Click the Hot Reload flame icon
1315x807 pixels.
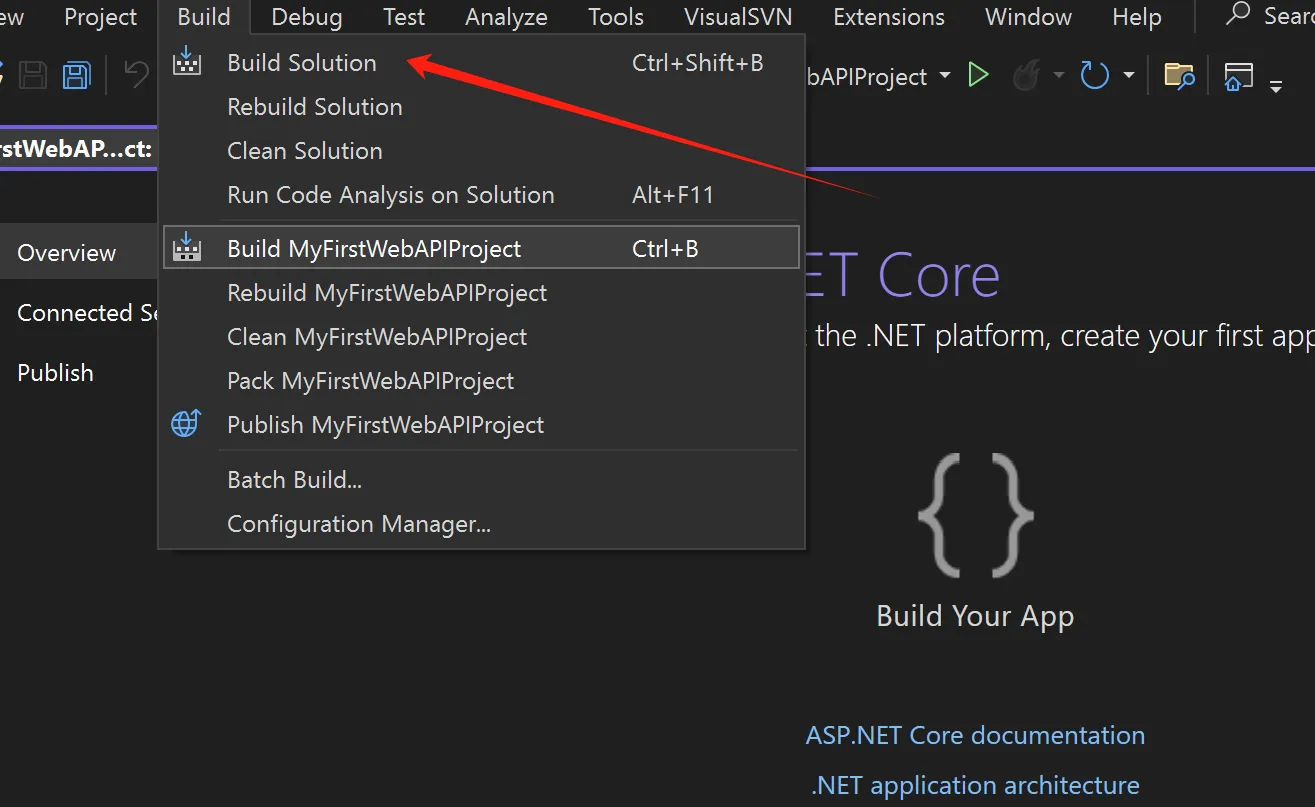(1026, 76)
